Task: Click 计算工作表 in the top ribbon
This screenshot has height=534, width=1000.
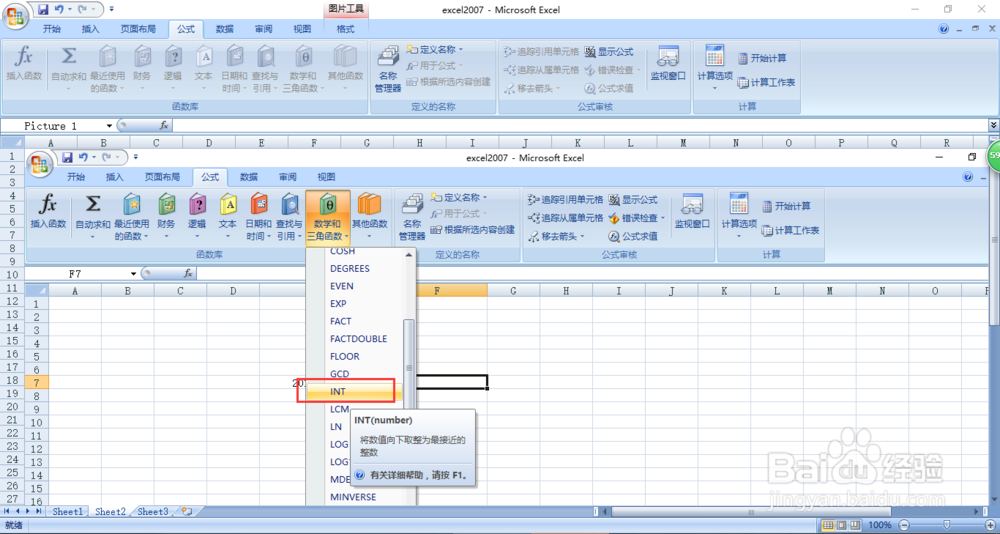Action: [766, 82]
